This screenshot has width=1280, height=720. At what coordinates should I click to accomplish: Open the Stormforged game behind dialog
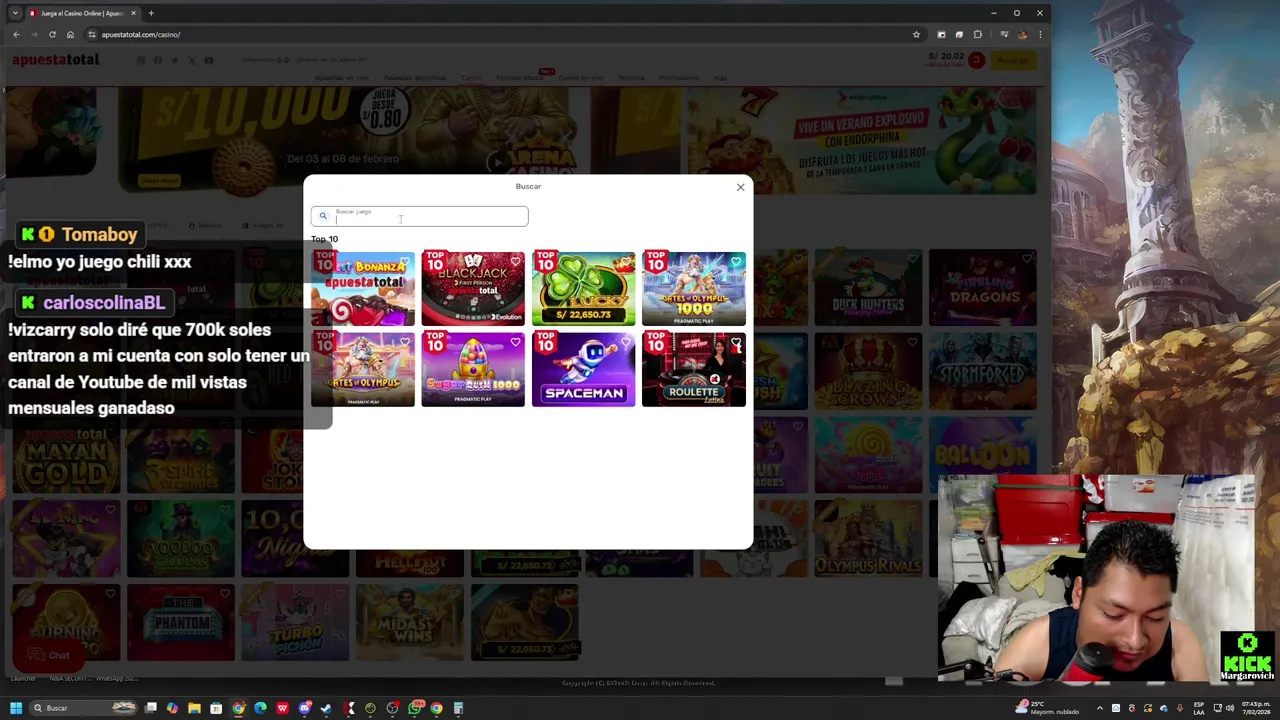click(x=982, y=371)
